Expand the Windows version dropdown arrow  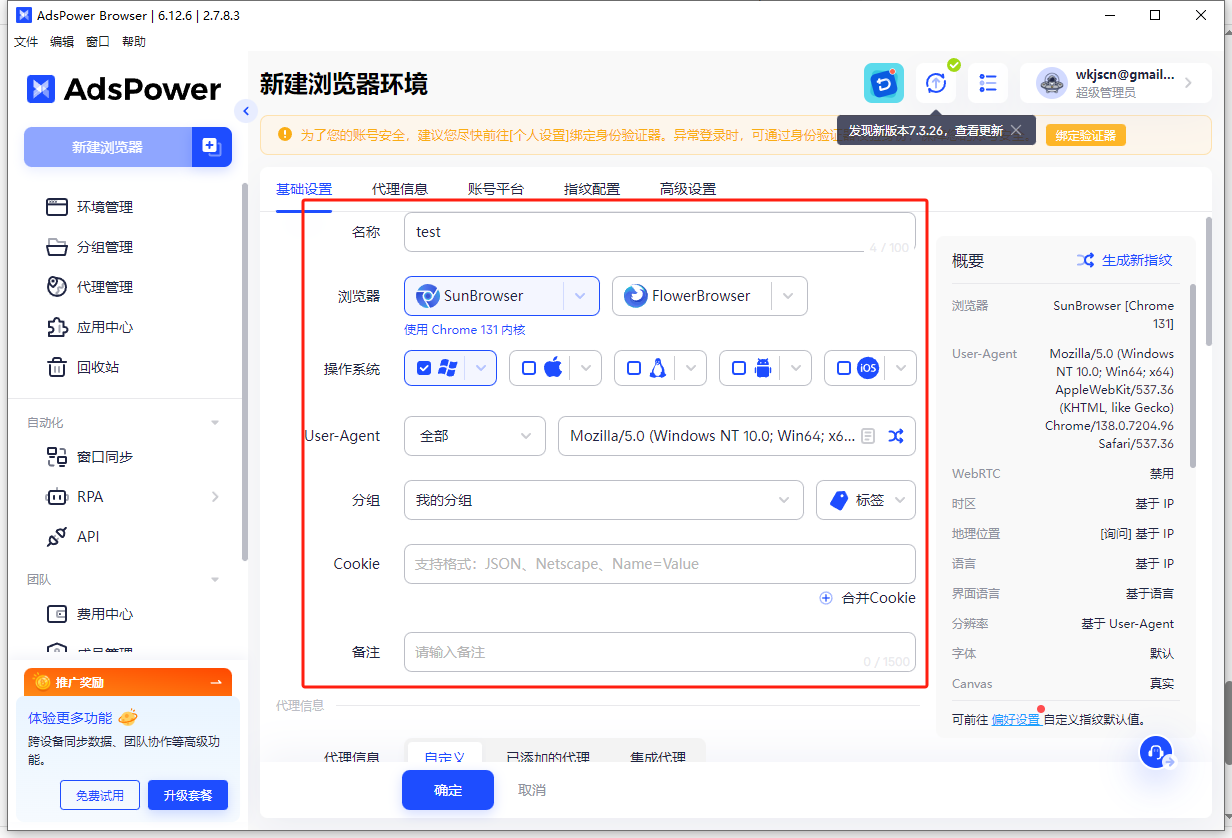tap(481, 368)
